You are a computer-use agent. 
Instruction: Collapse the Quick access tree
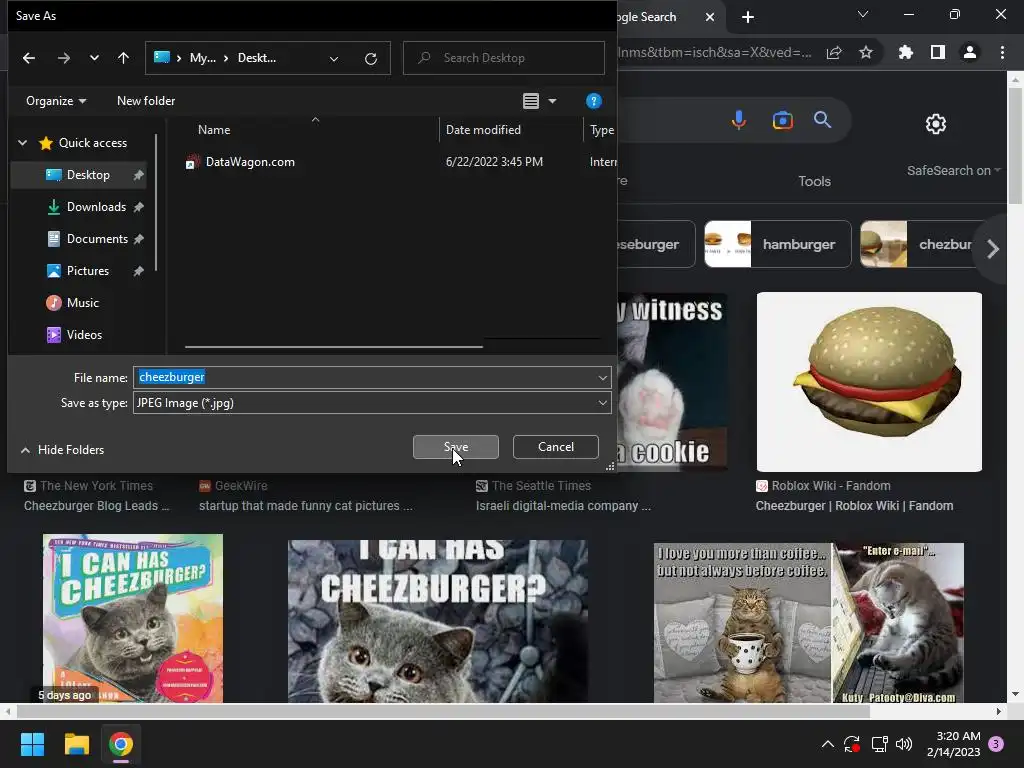pyautogui.click(x=23, y=142)
